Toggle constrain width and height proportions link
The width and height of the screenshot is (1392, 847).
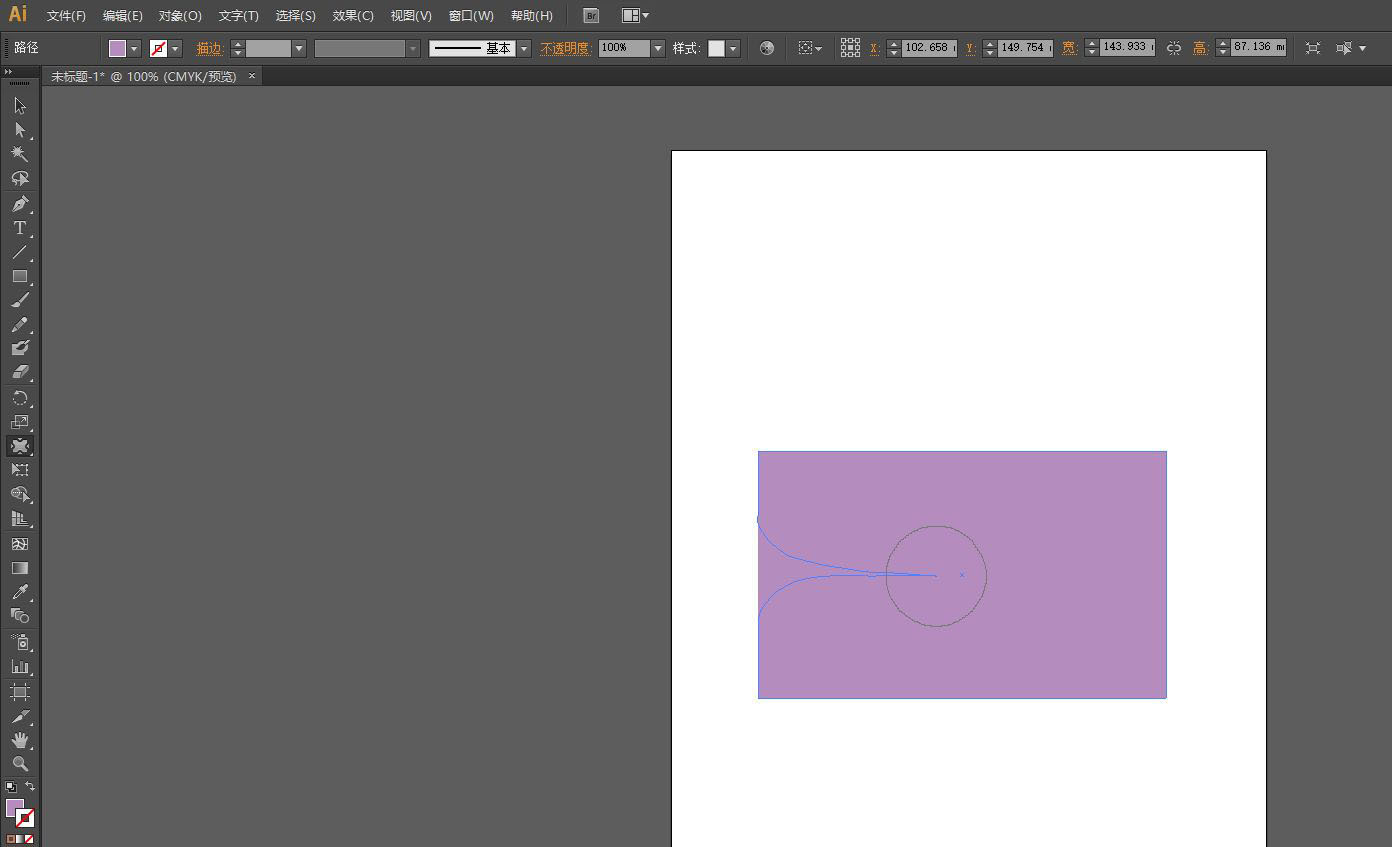click(1174, 48)
